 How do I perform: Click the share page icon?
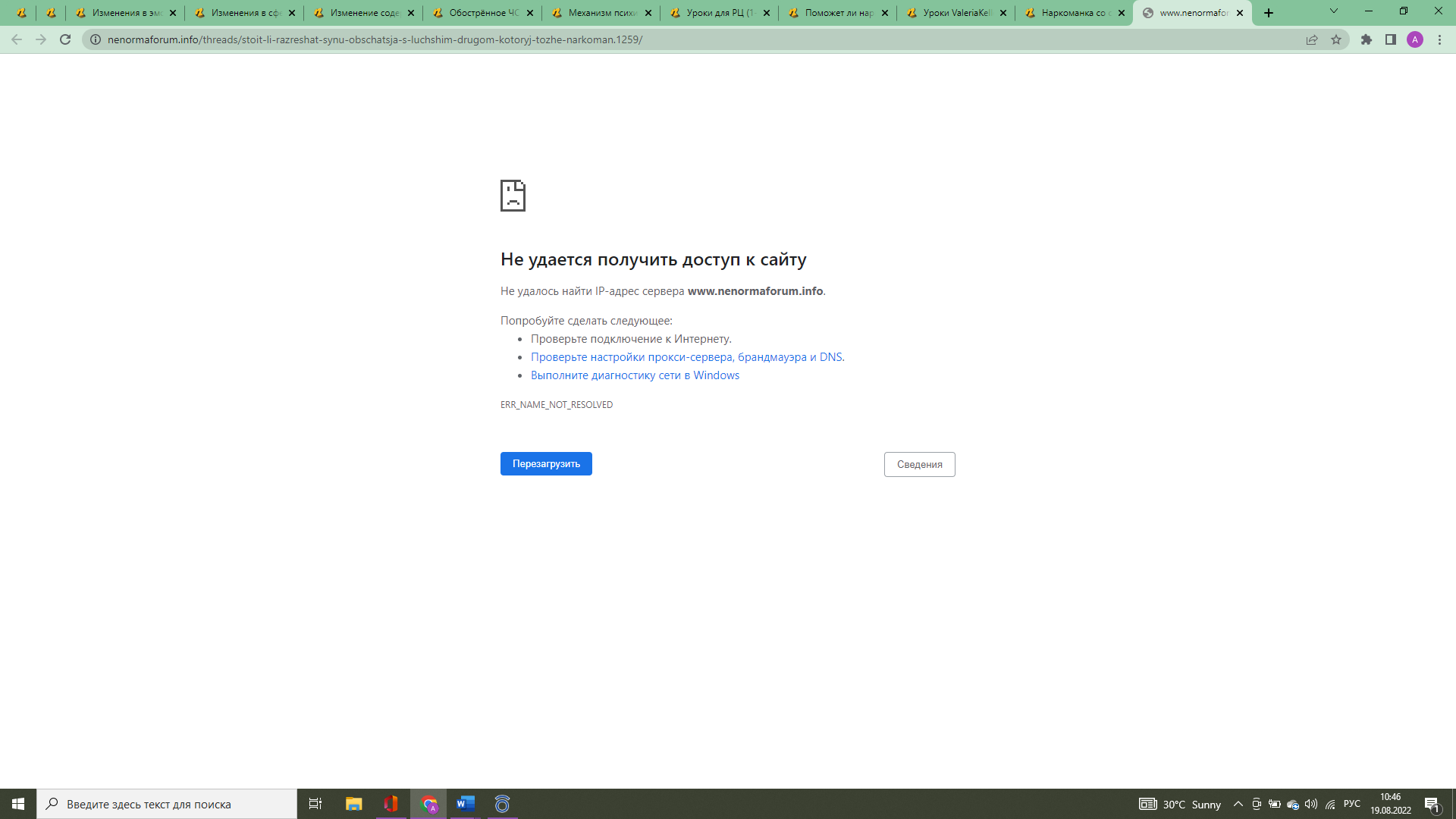click(x=1312, y=39)
